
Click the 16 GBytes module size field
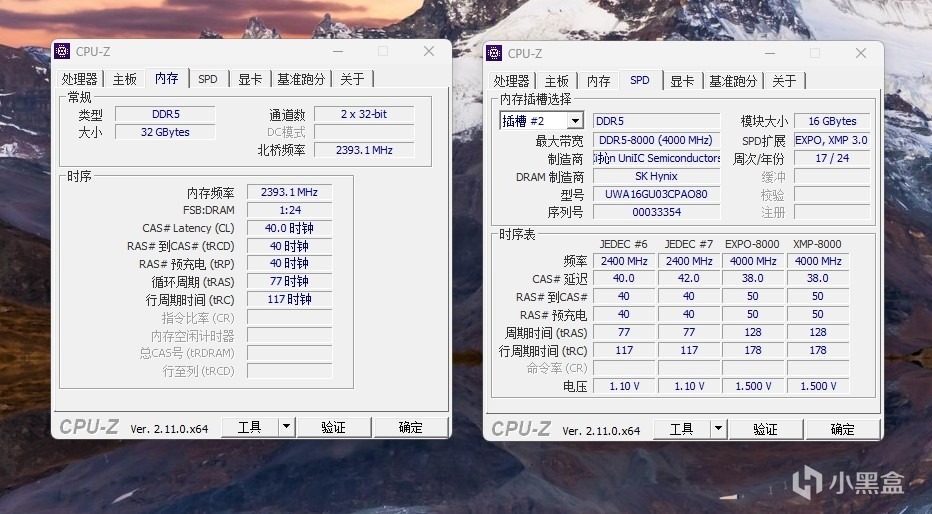(832, 121)
